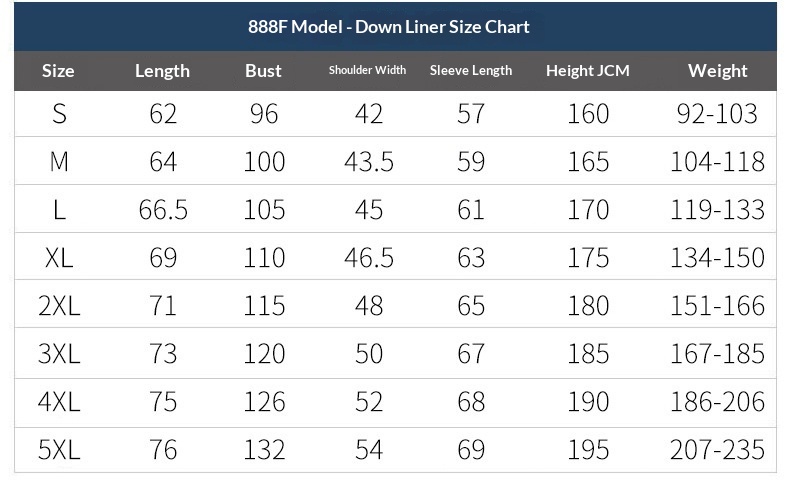Click the weight range 134-150
This screenshot has height=487, width=790.
click(717, 258)
